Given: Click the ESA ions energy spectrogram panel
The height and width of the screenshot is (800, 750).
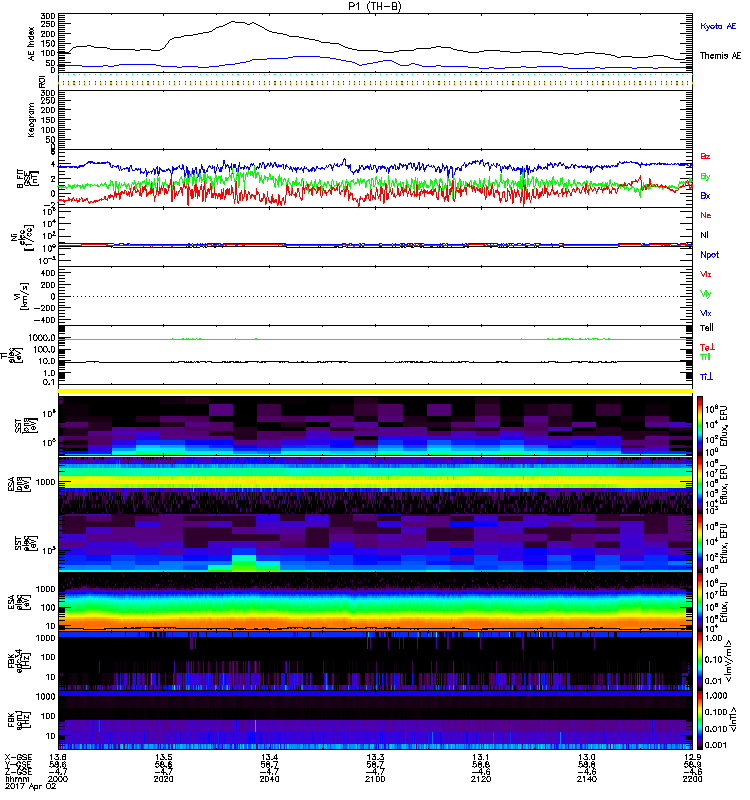Looking at the screenshot, I should coord(375,484).
